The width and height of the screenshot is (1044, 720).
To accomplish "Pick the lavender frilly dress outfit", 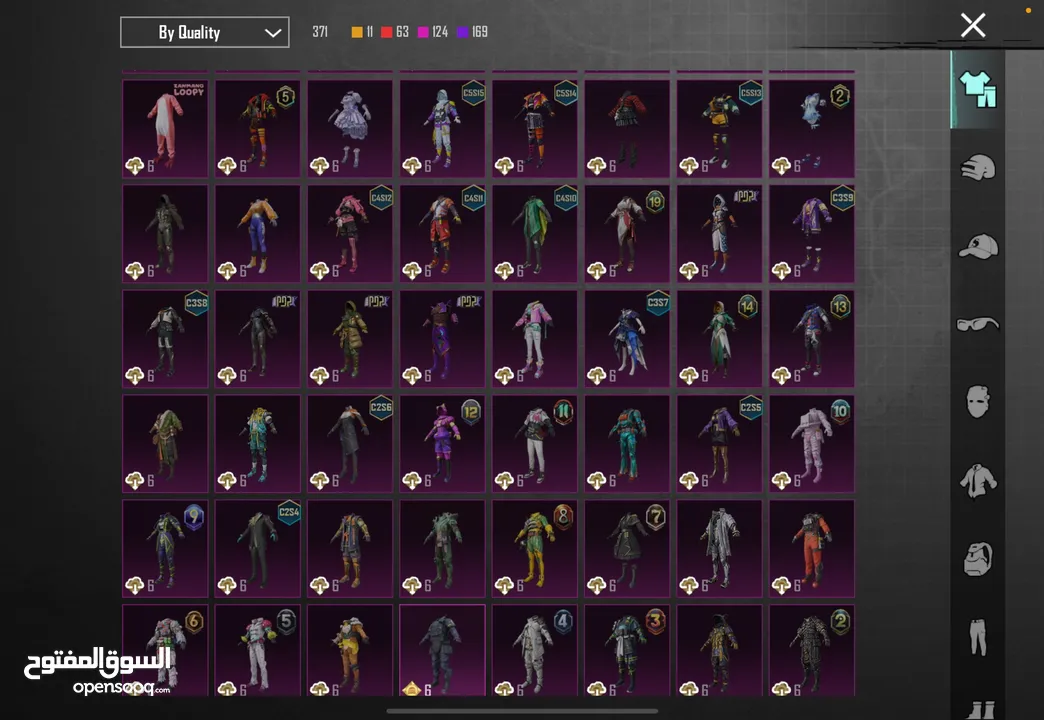I will [x=350, y=129].
